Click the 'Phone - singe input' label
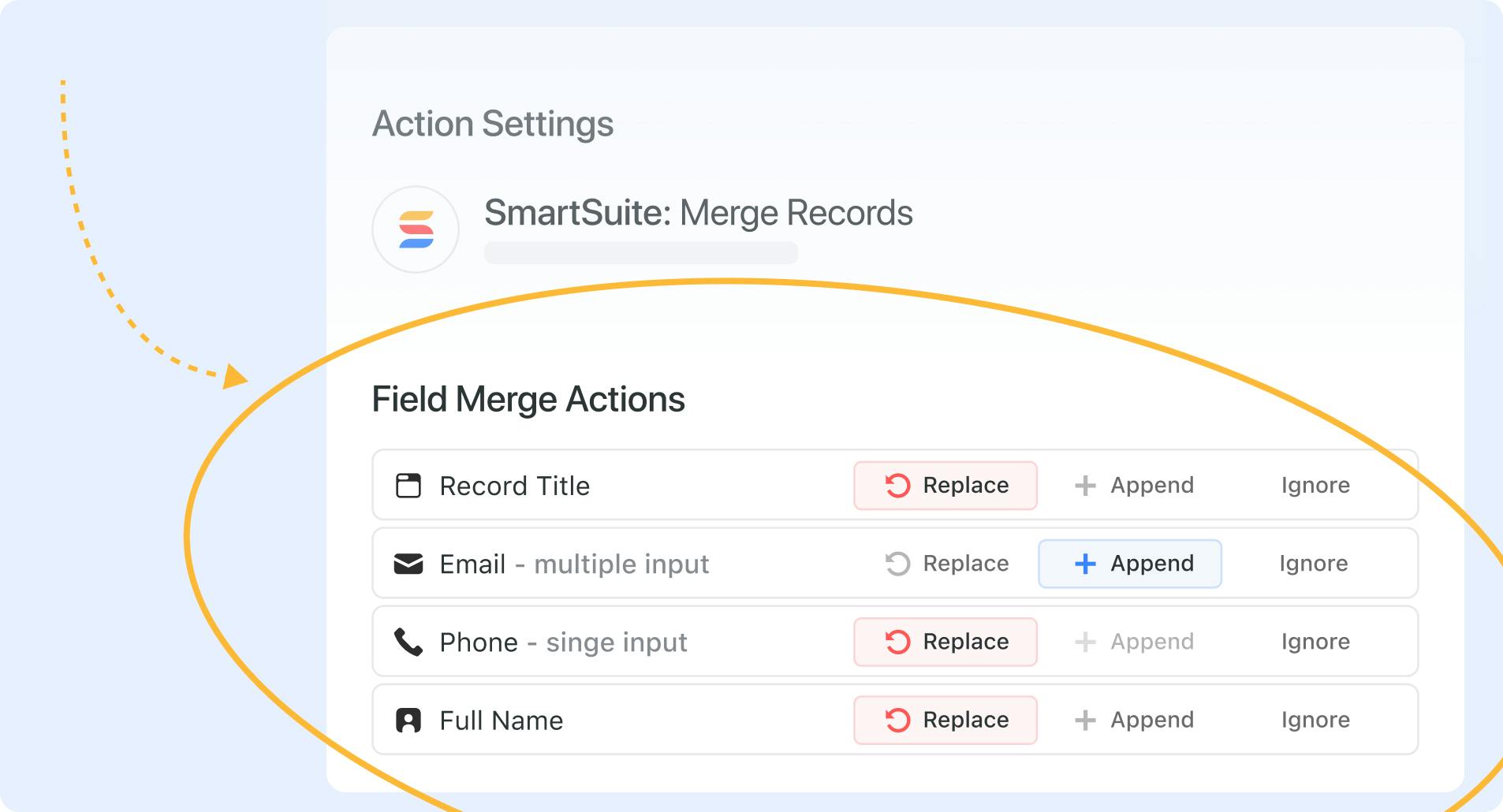 pyautogui.click(x=563, y=643)
